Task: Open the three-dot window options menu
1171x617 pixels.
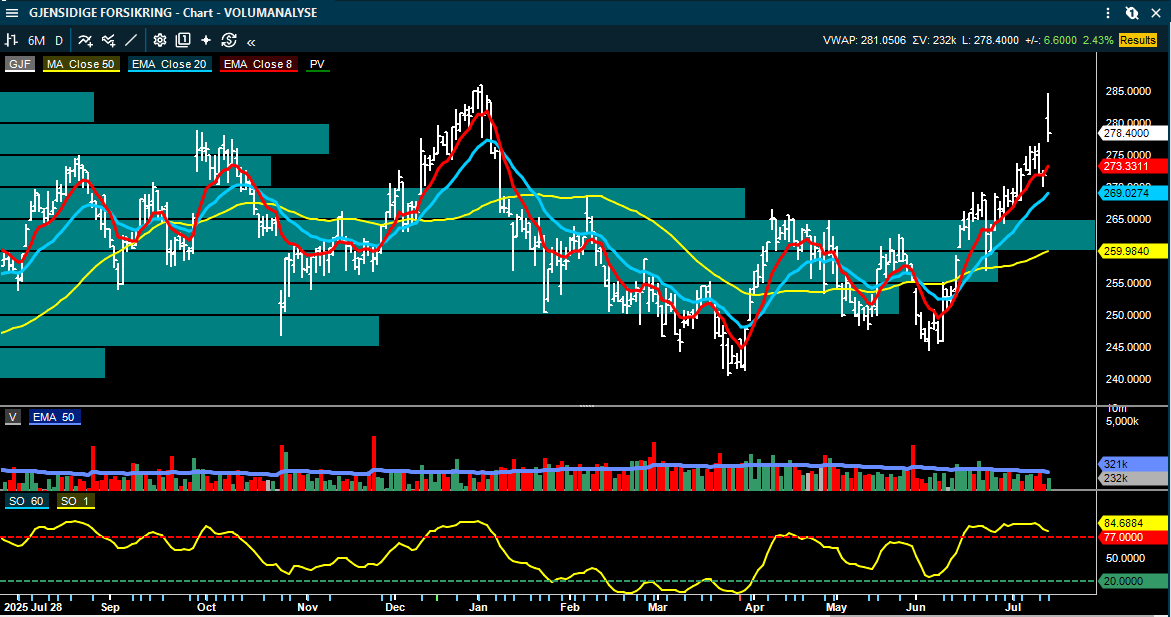Action: [1108, 13]
